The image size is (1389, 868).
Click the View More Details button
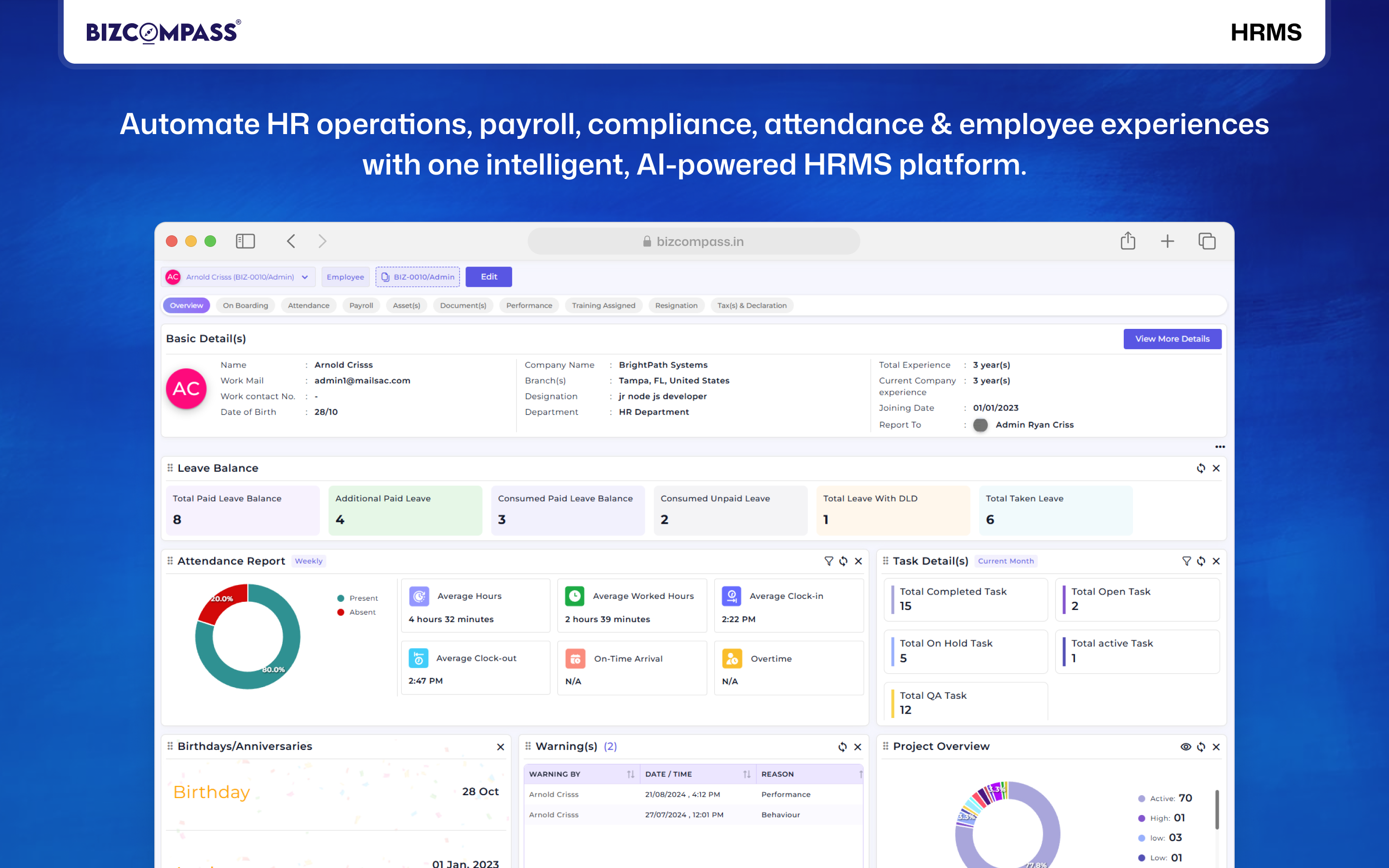point(1172,339)
